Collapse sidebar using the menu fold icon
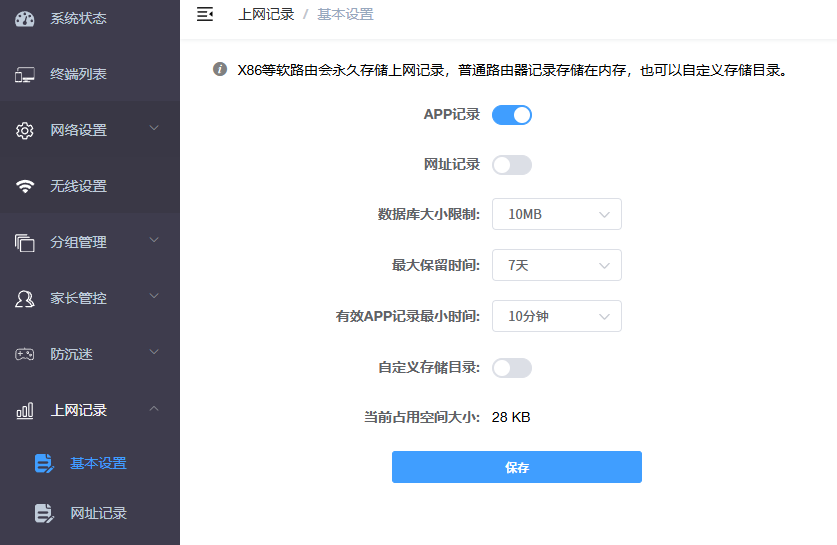 [x=205, y=14]
